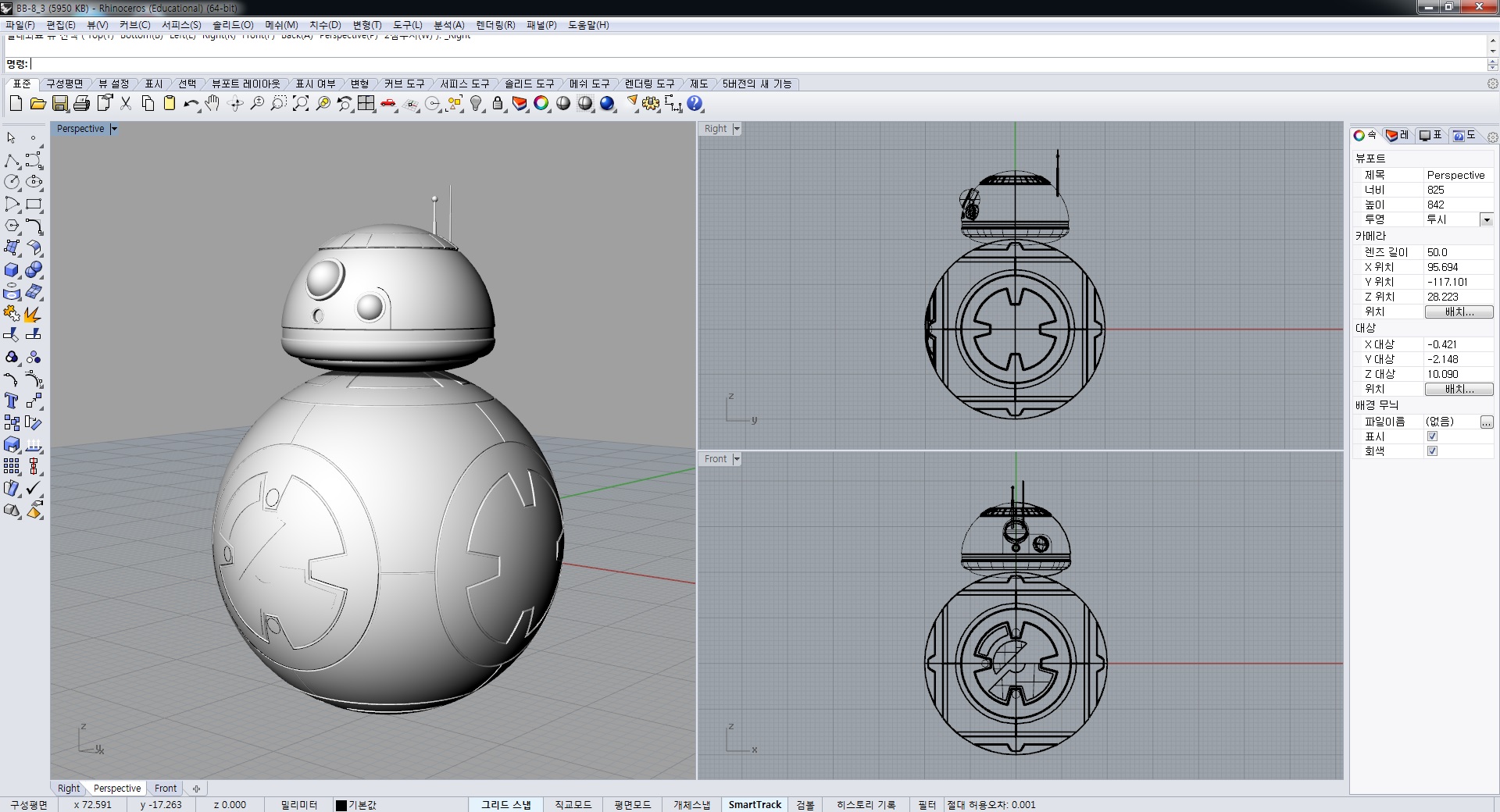
Task: Click the checkmark analysis icon
Action: tap(34, 488)
